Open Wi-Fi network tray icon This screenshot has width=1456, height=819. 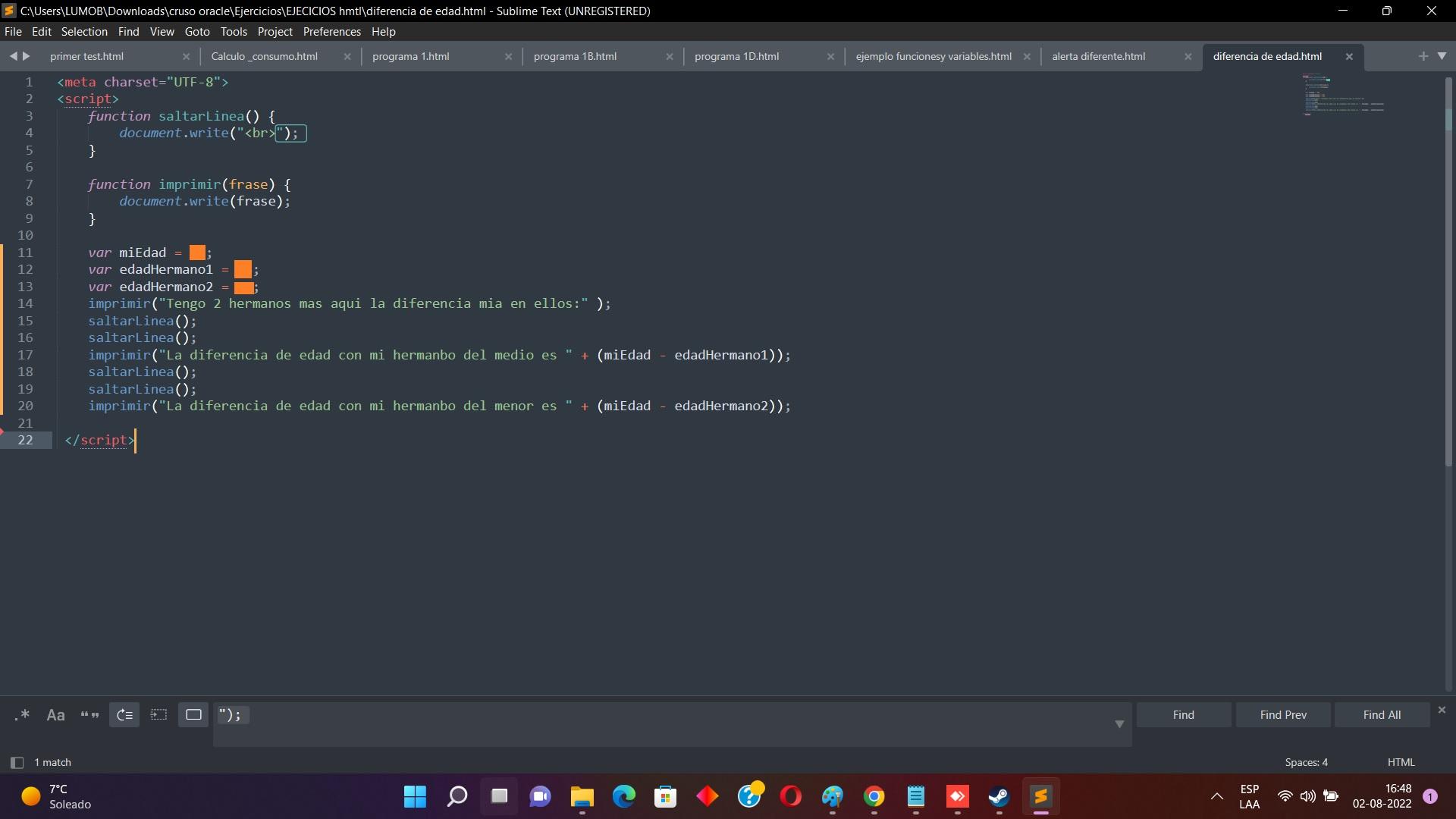pyautogui.click(x=1285, y=796)
